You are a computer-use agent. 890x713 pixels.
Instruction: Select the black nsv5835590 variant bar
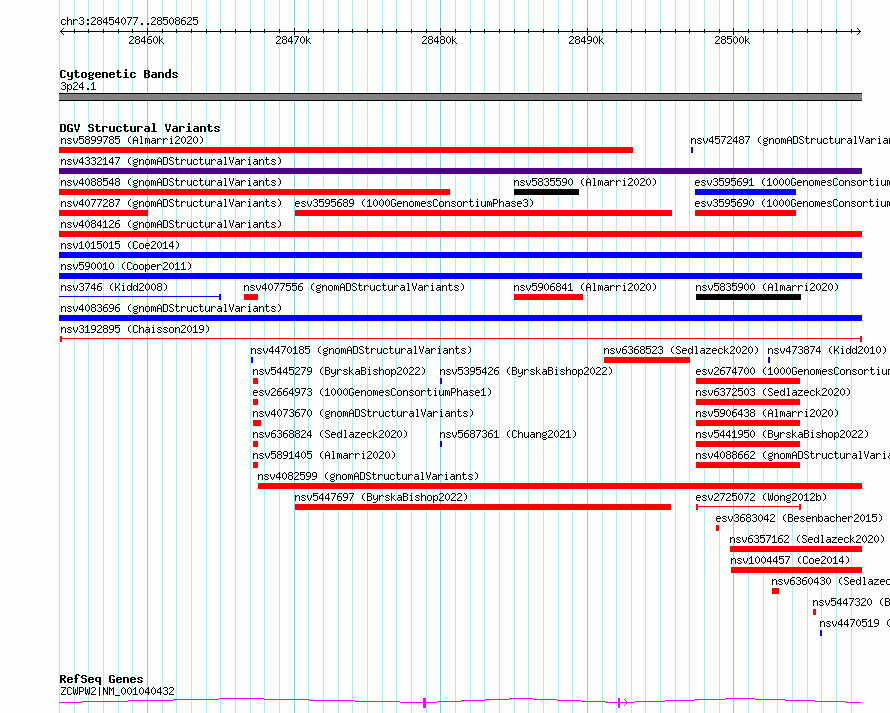coord(546,192)
